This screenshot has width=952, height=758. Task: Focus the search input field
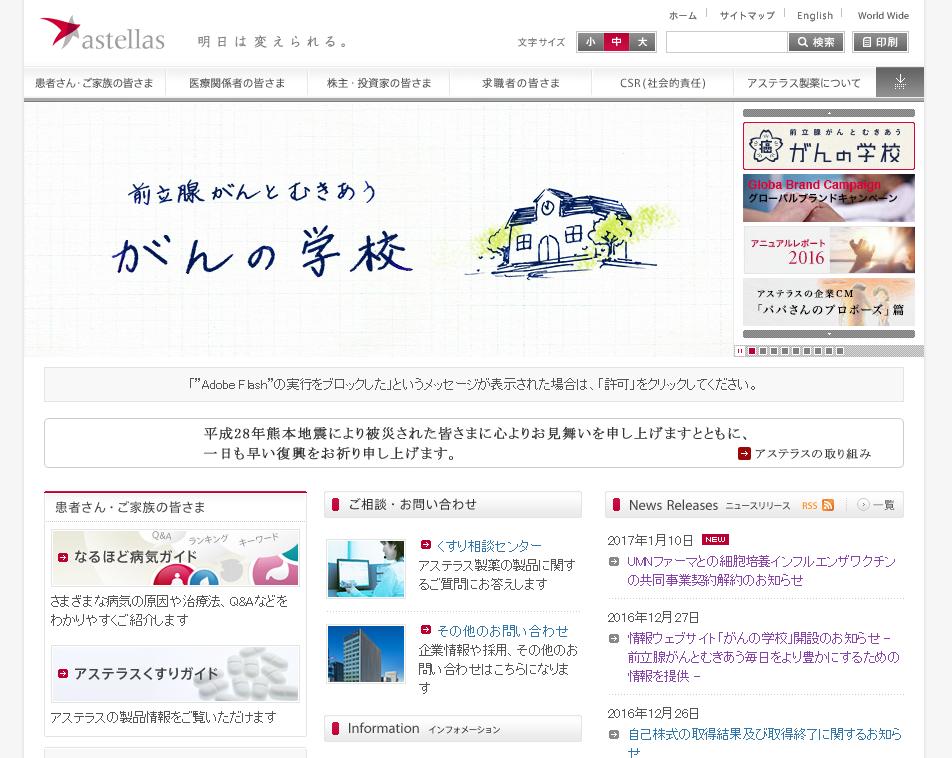(x=727, y=42)
